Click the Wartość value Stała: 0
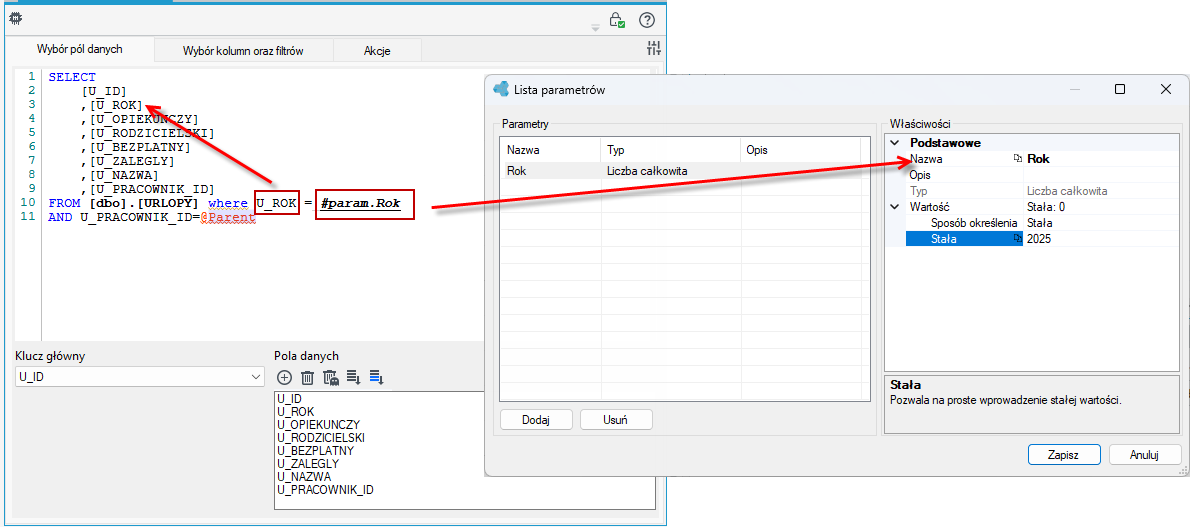 click(1102, 207)
